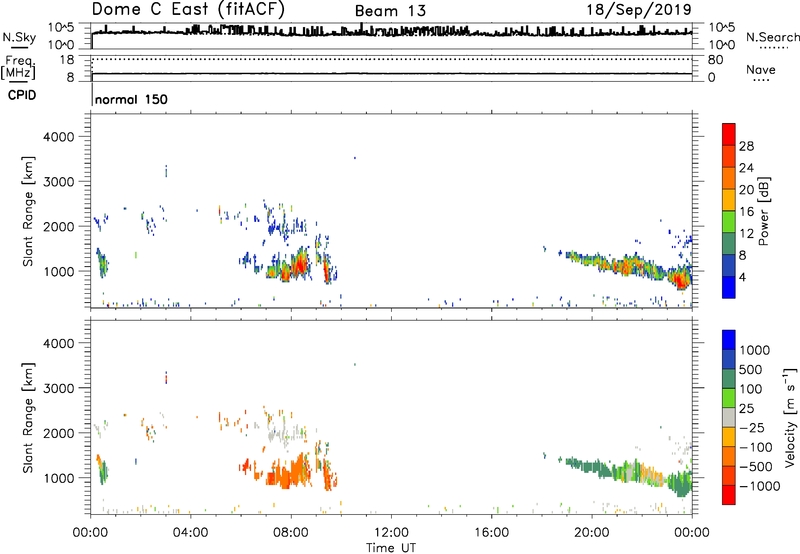
Task: Click the '-25' label on the Velocity scale
Action: click(752, 427)
